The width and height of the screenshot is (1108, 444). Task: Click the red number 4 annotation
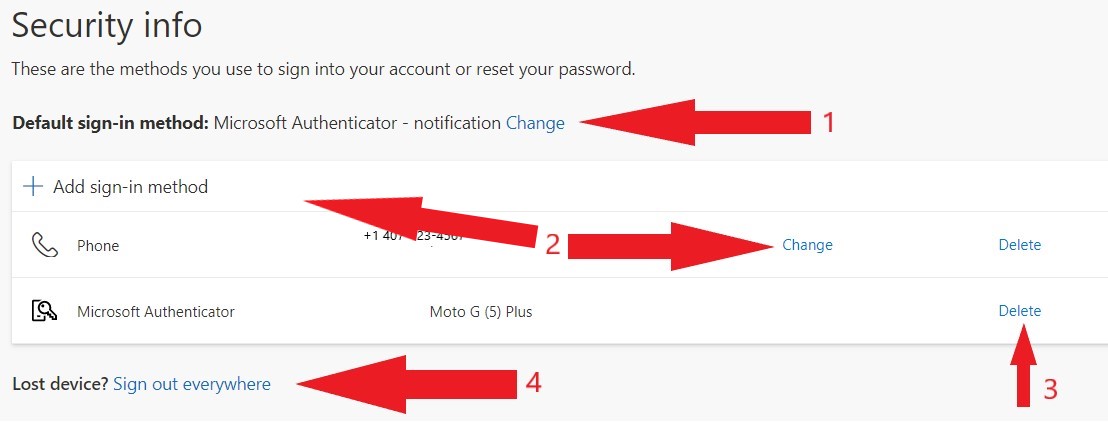(534, 383)
